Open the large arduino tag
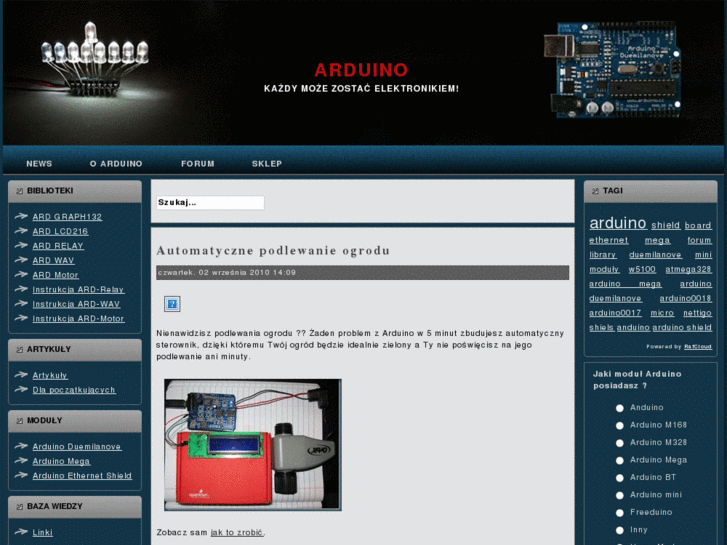The height and width of the screenshot is (545, 727). coord(618,223)
